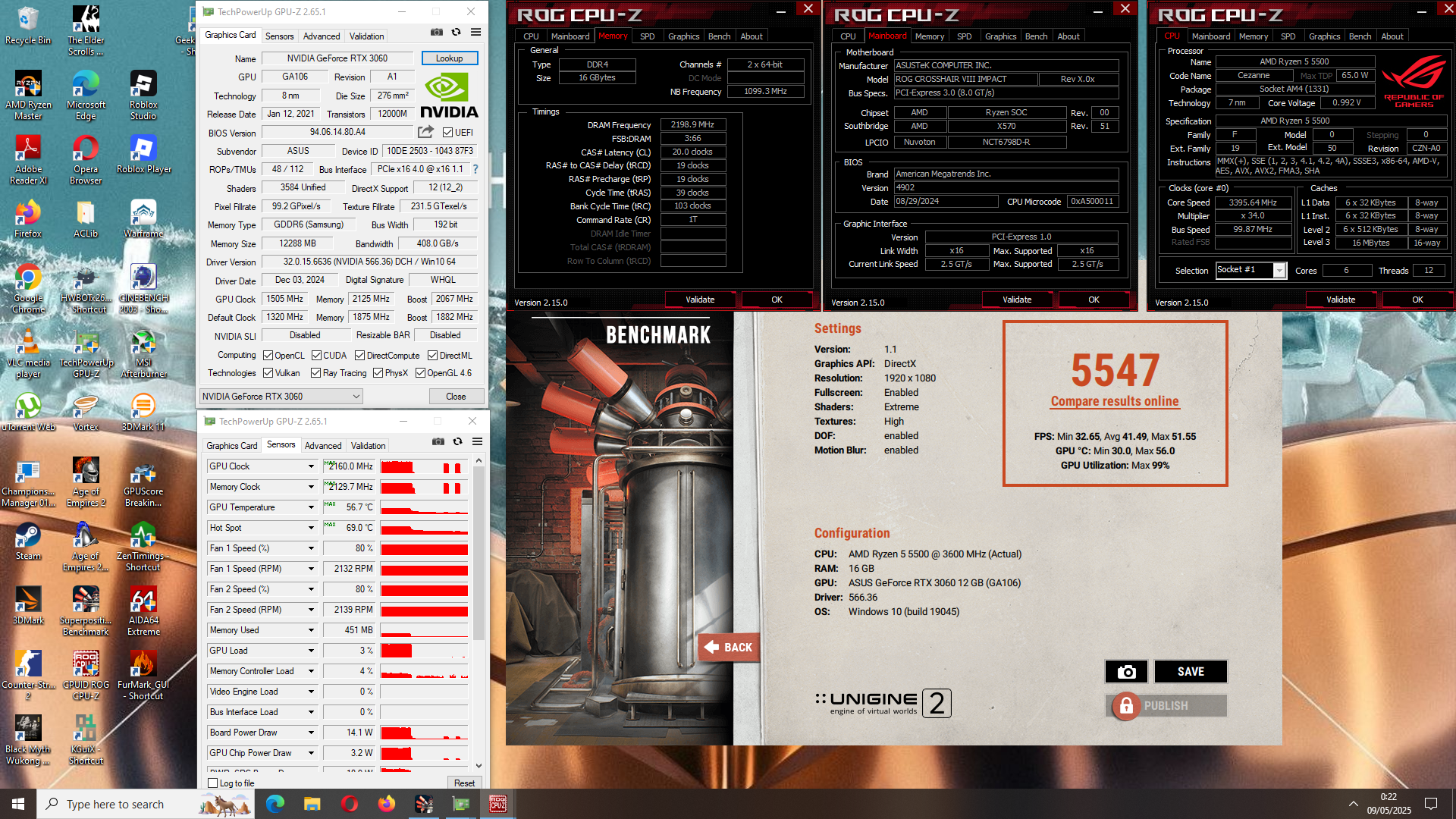
Task: Click the refresh icon in GPU-Z Sensors window
Action: click(x=457, y=441)
